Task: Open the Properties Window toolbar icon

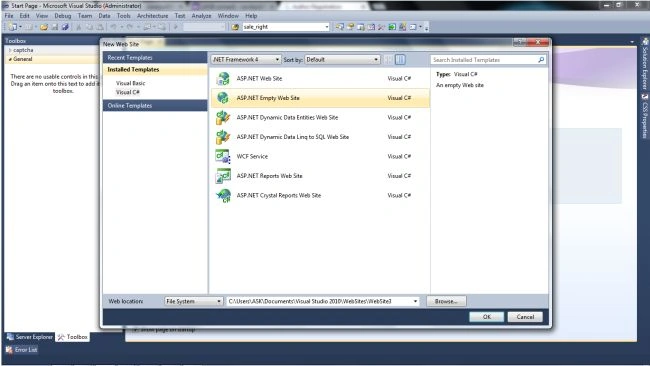Action: 350,27
